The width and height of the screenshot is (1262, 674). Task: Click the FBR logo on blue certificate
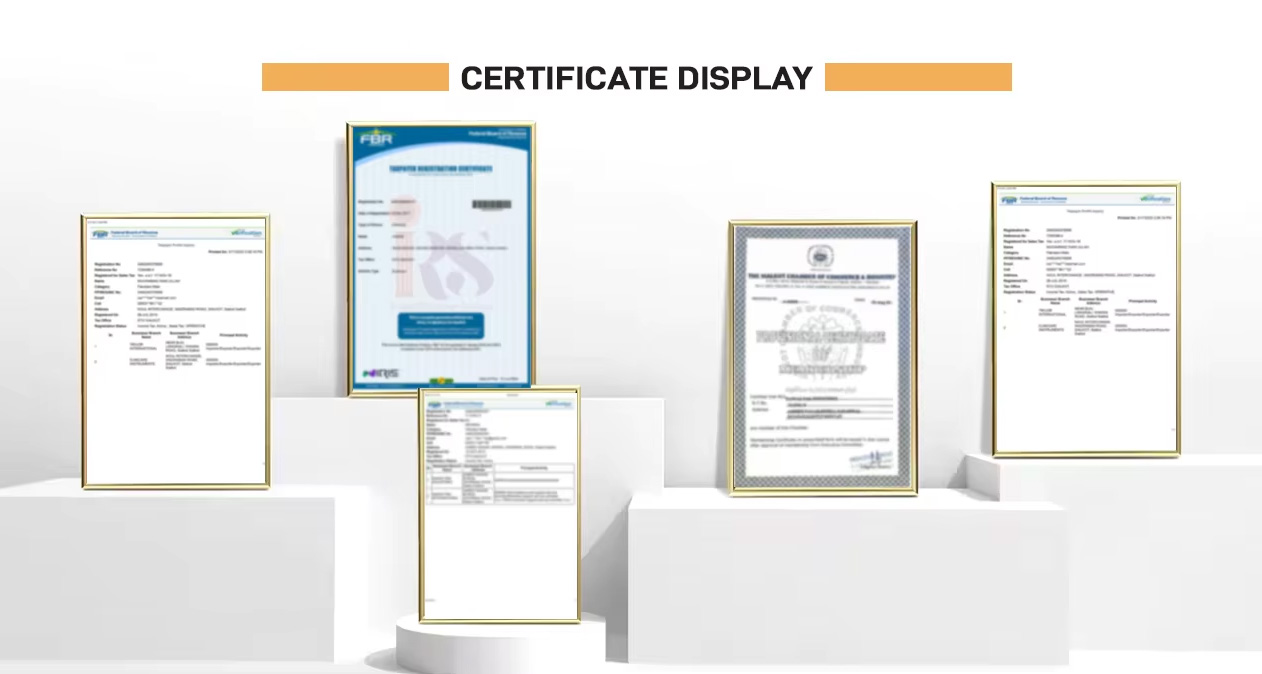tap(376, 139)
